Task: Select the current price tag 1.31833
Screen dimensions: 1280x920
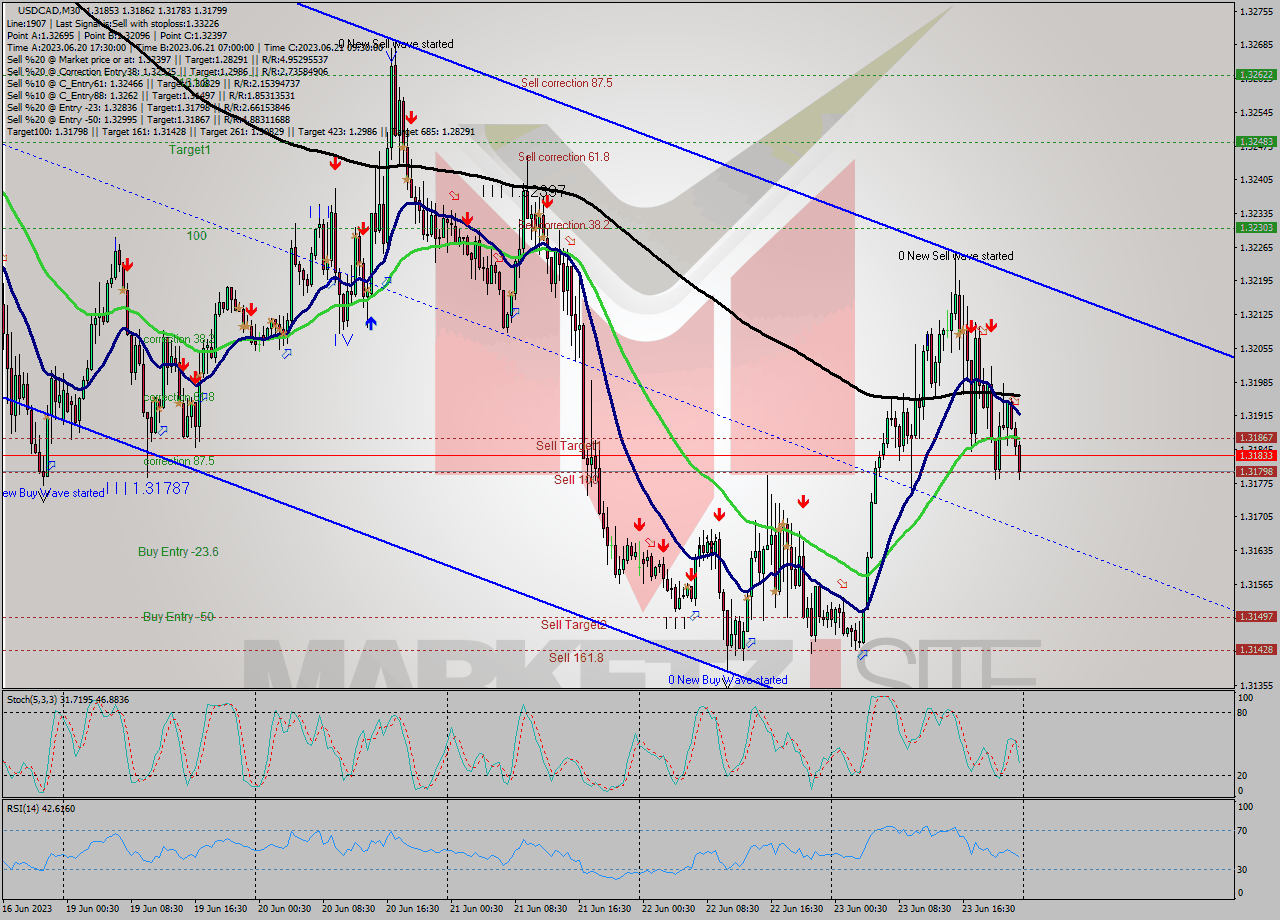Action: pyautogui.click(x=1256, y=455)
